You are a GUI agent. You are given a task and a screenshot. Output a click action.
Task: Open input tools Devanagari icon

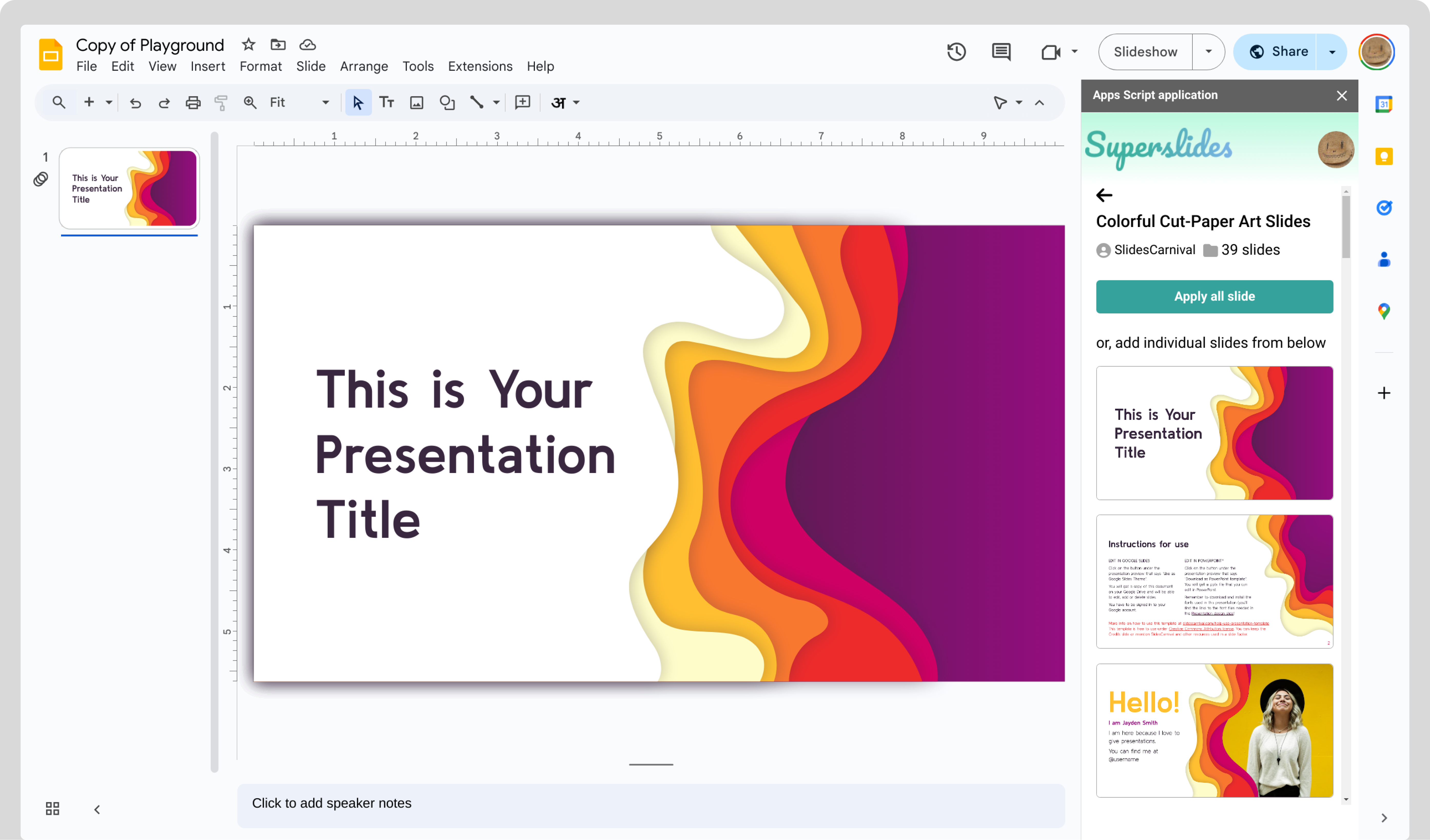pyautogui.click(x=559, y=103)
